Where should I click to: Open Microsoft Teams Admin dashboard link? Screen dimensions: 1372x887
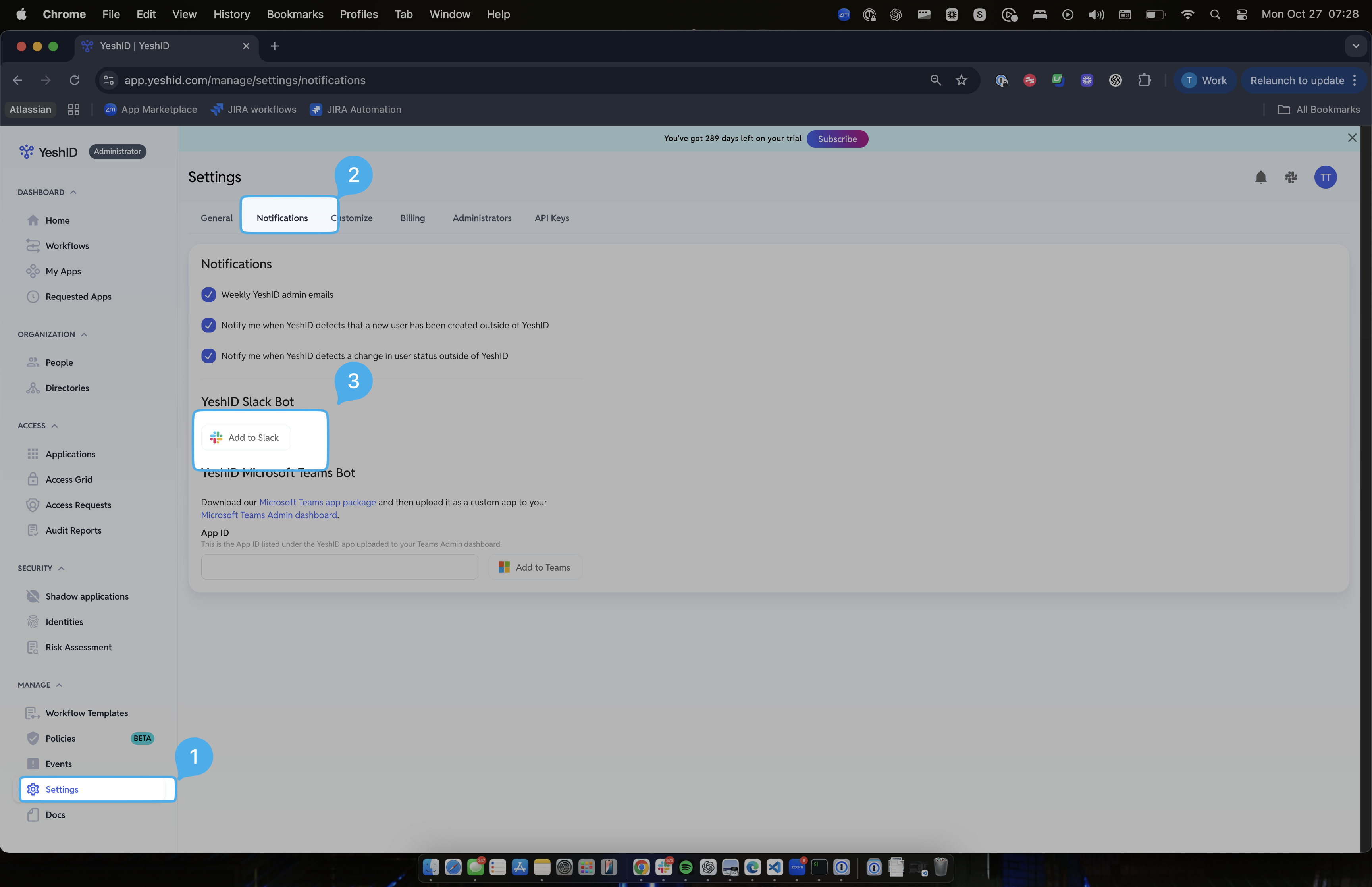tap(269, 515)
